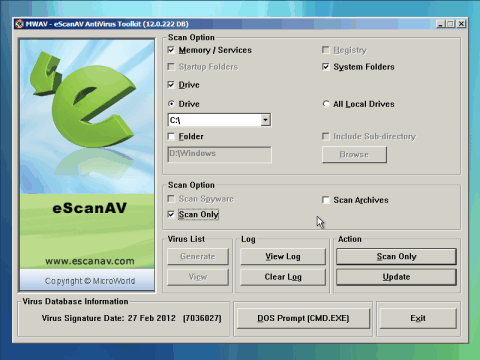
Task: Click the green eScan logo image
Action: [82, 100]
